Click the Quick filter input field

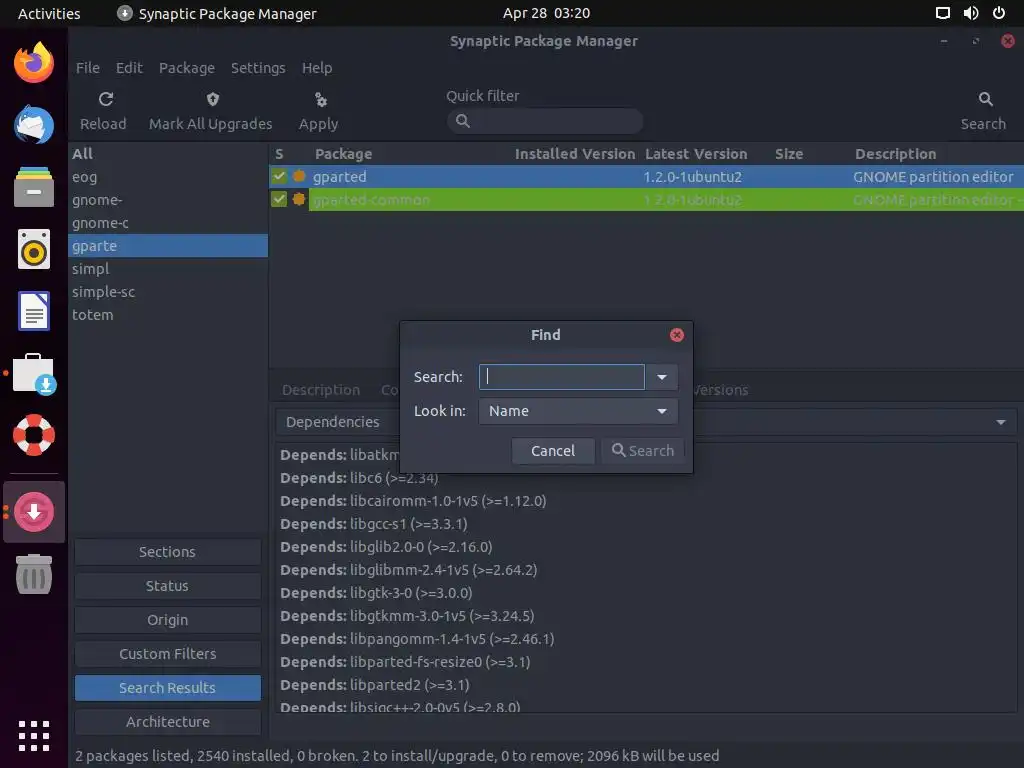click(x=545, y=121)
